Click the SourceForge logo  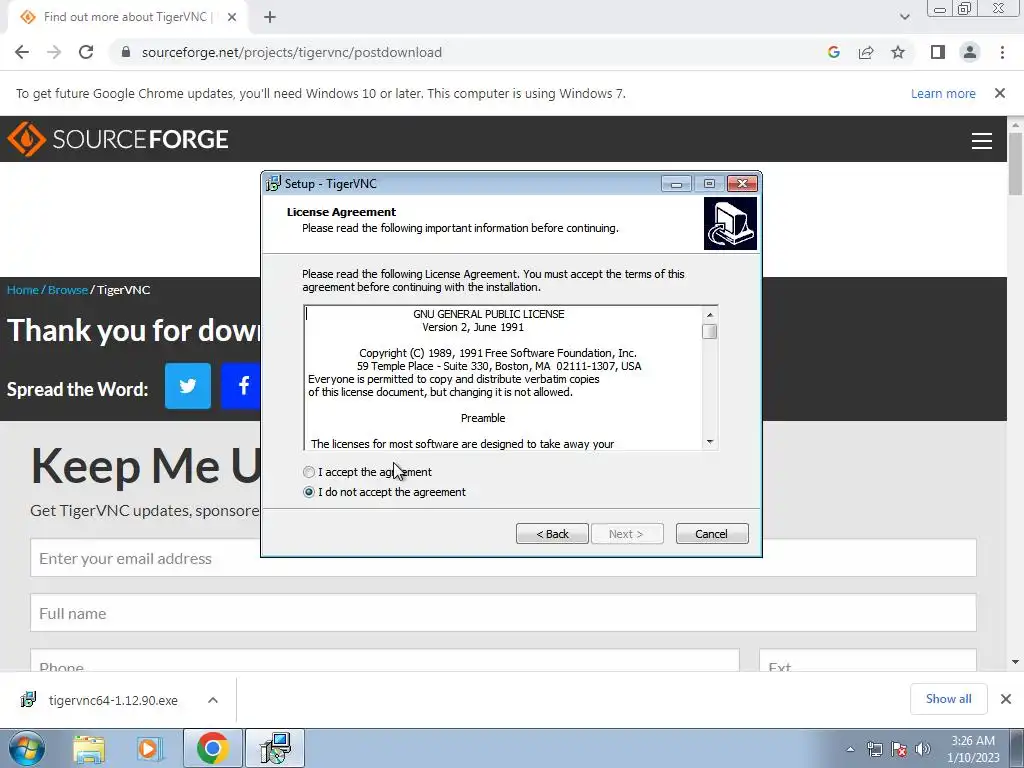click(x=118, y=139)
